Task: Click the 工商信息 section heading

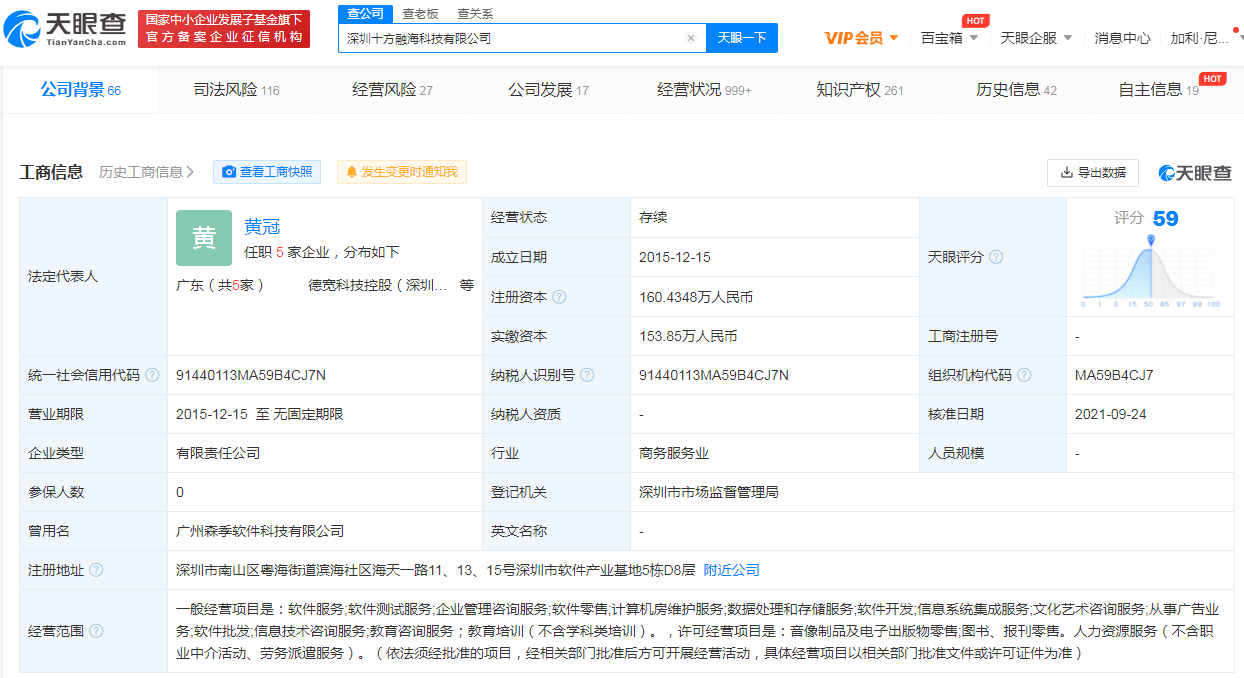Action: coord(52,172)
